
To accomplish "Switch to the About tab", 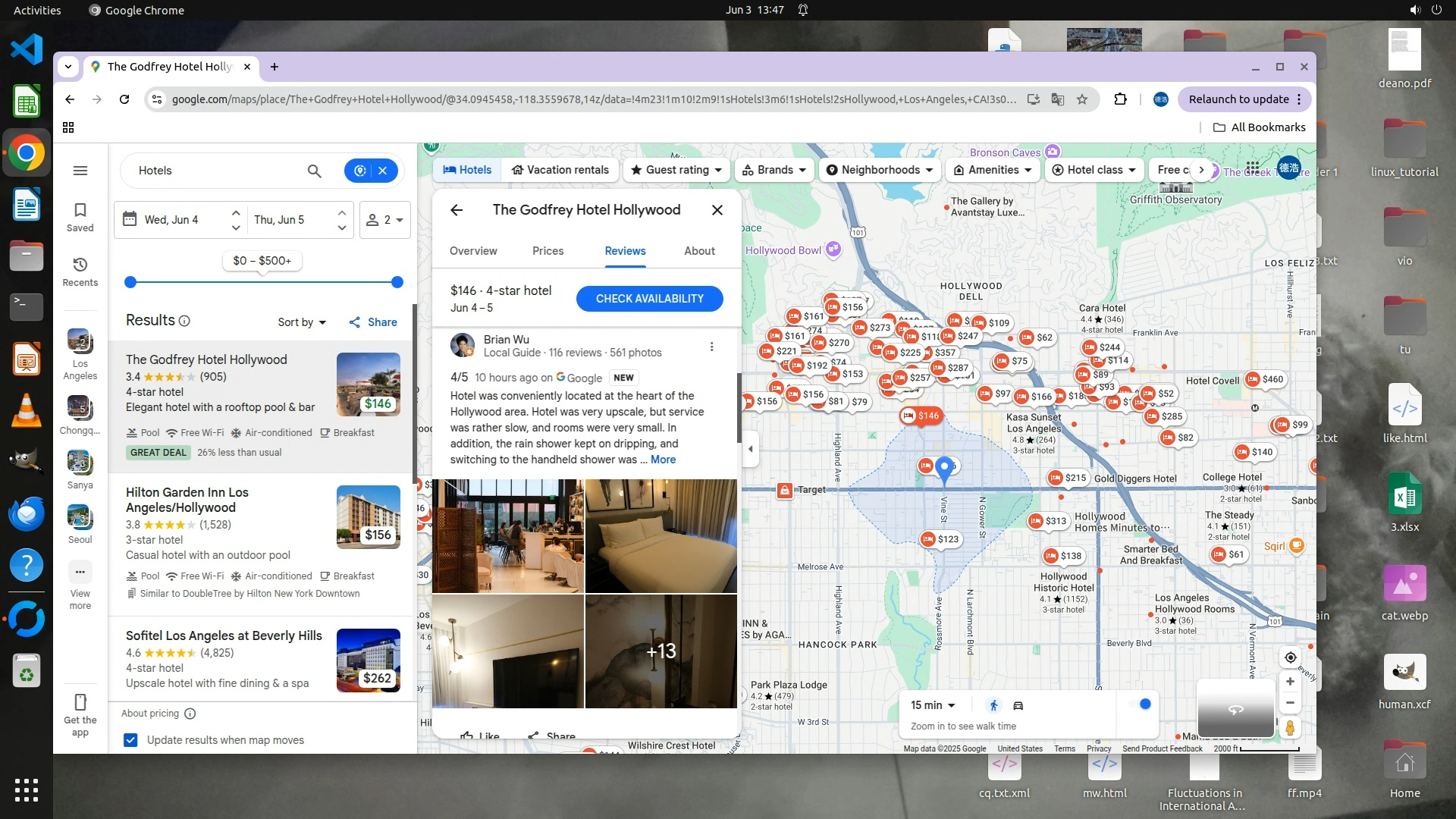I will (x=699, y=251).
